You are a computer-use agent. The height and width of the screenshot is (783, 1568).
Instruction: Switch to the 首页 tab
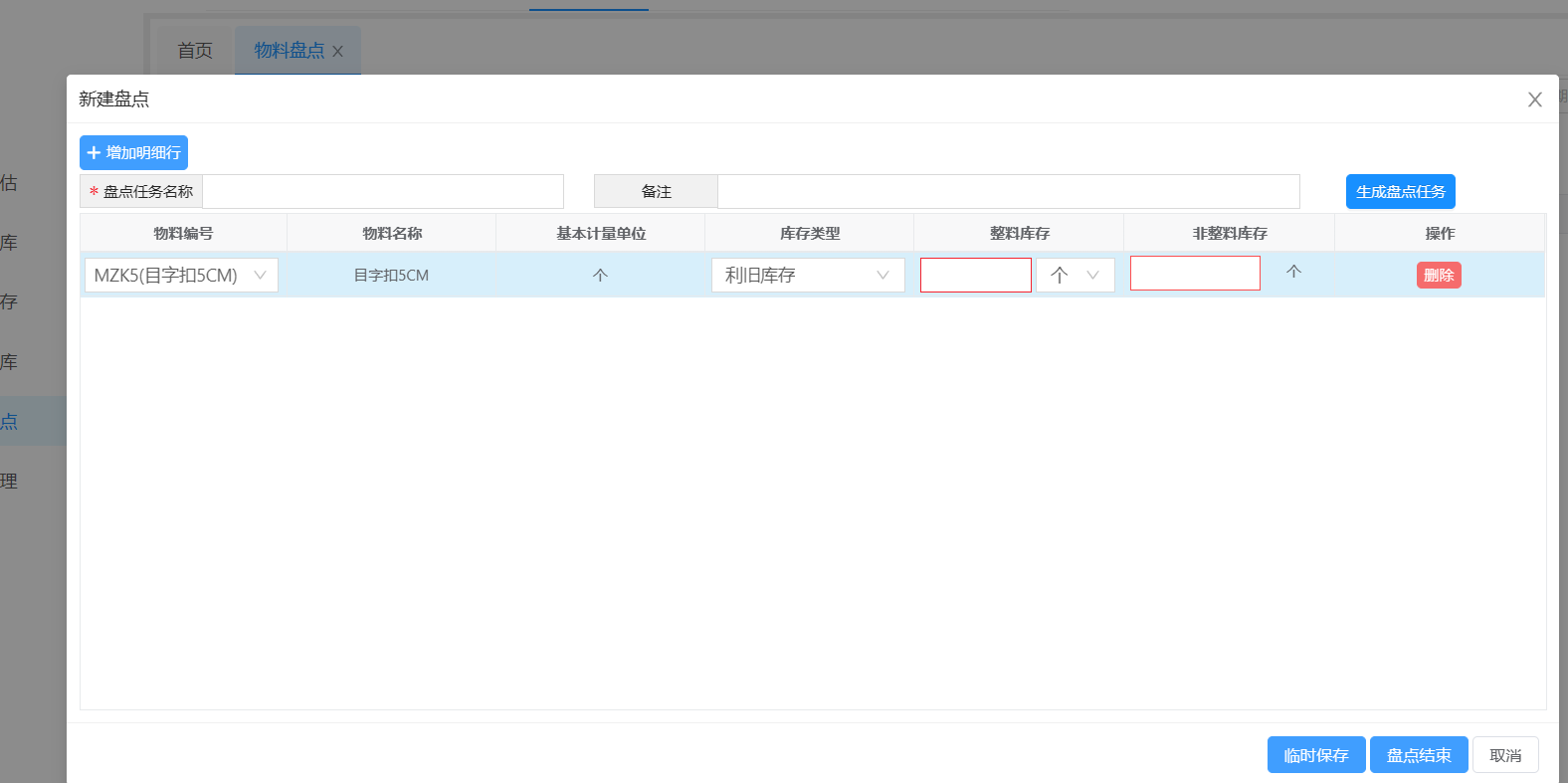click(x=195, y=51)
